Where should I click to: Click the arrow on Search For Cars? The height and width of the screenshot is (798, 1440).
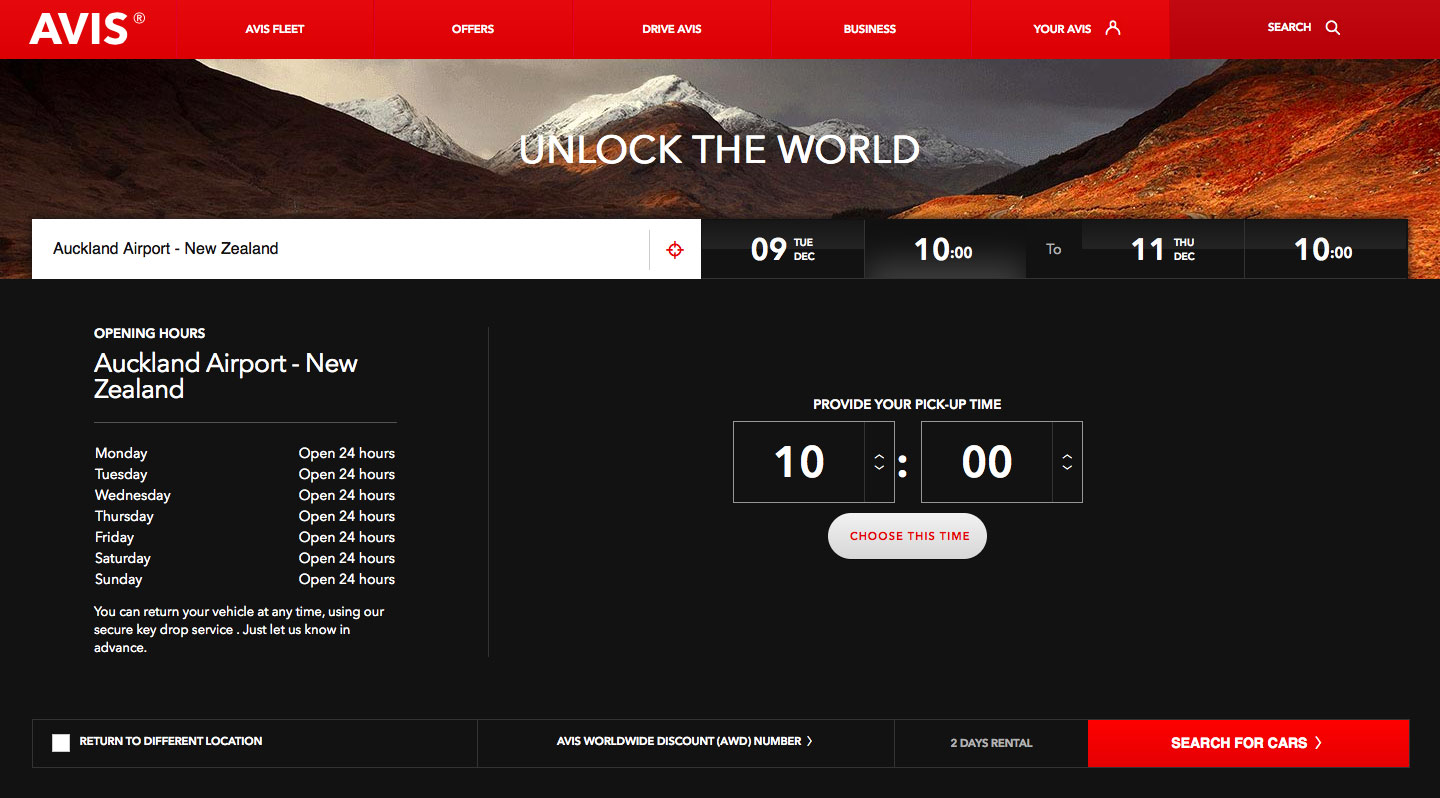coord(1319,743)
